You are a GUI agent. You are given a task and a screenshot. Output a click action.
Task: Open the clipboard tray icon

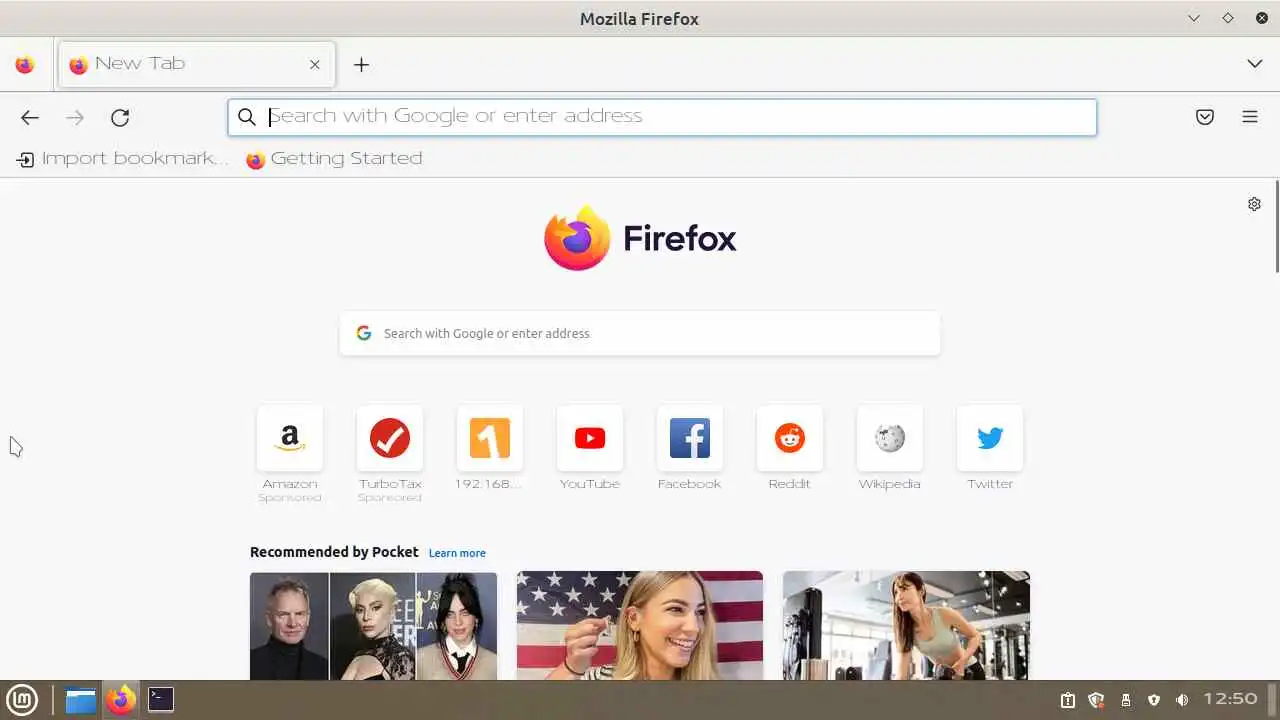(x=1067, y=700)
